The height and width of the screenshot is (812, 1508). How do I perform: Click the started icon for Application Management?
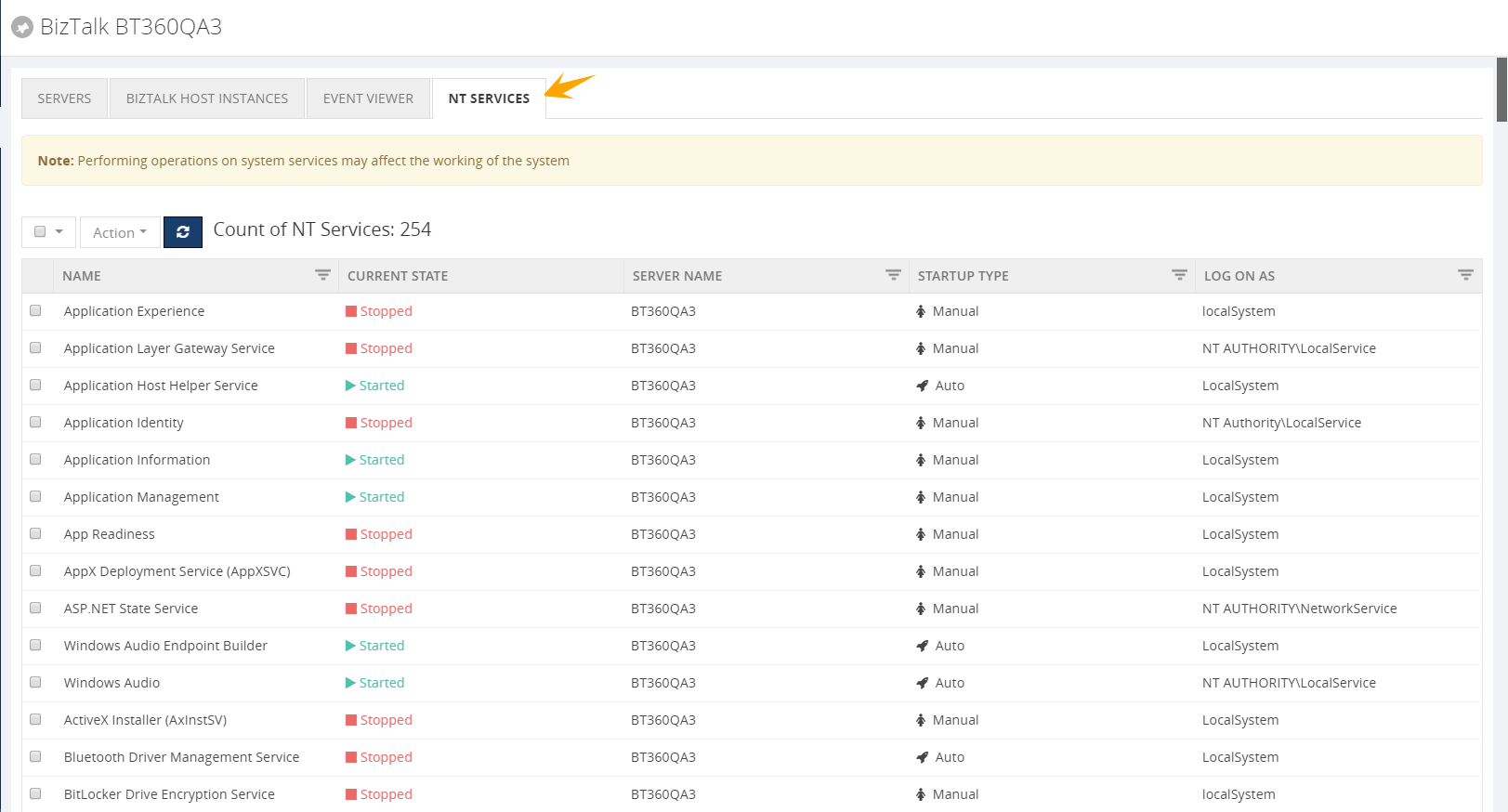tap(350, 497)
